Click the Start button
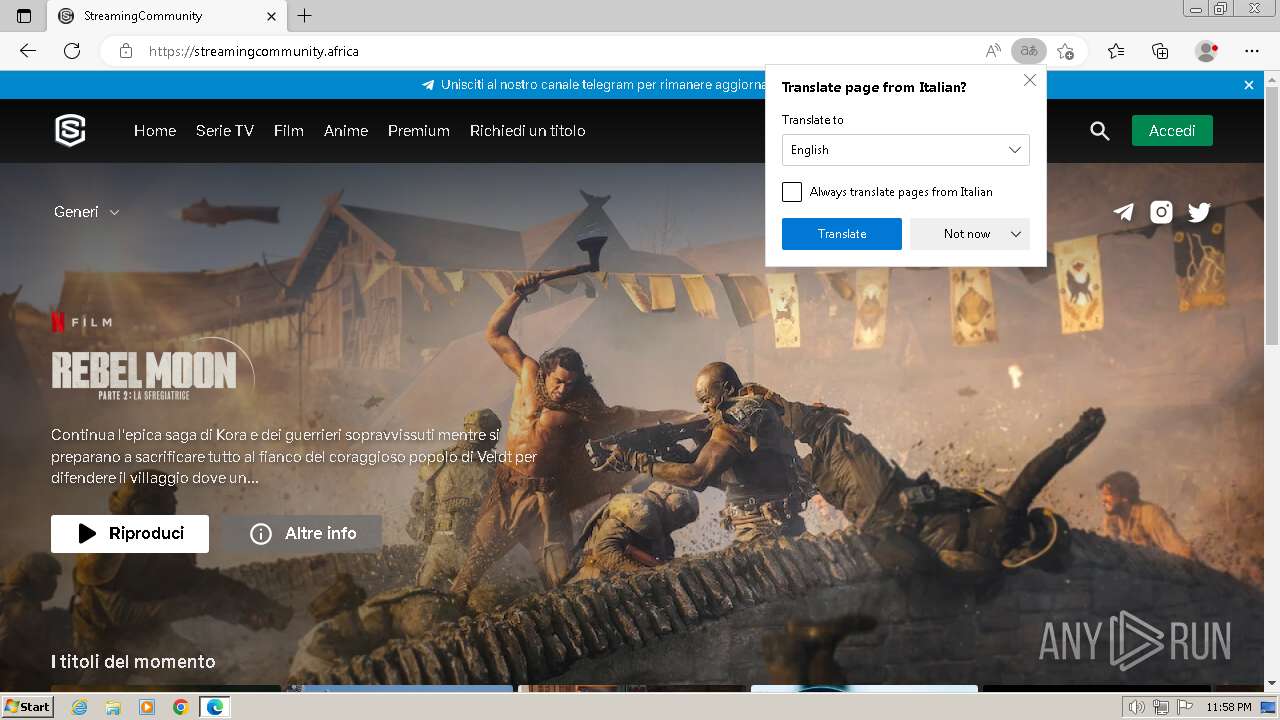This screenshot has width=1280, height=720. click(x=27, y=707)
